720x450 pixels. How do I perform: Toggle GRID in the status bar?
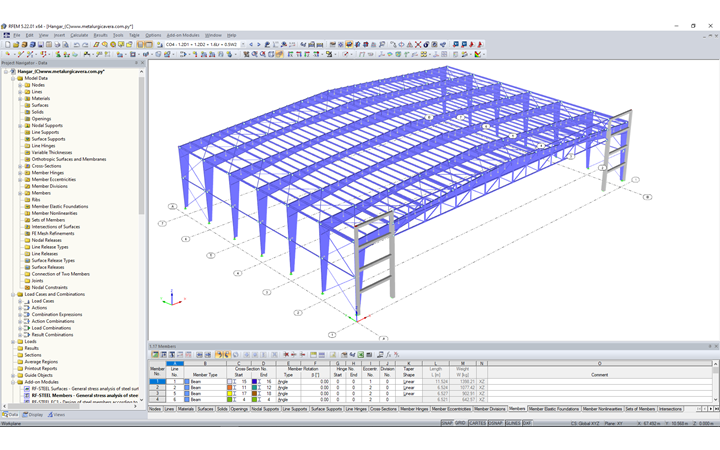[x=461, y=423]
